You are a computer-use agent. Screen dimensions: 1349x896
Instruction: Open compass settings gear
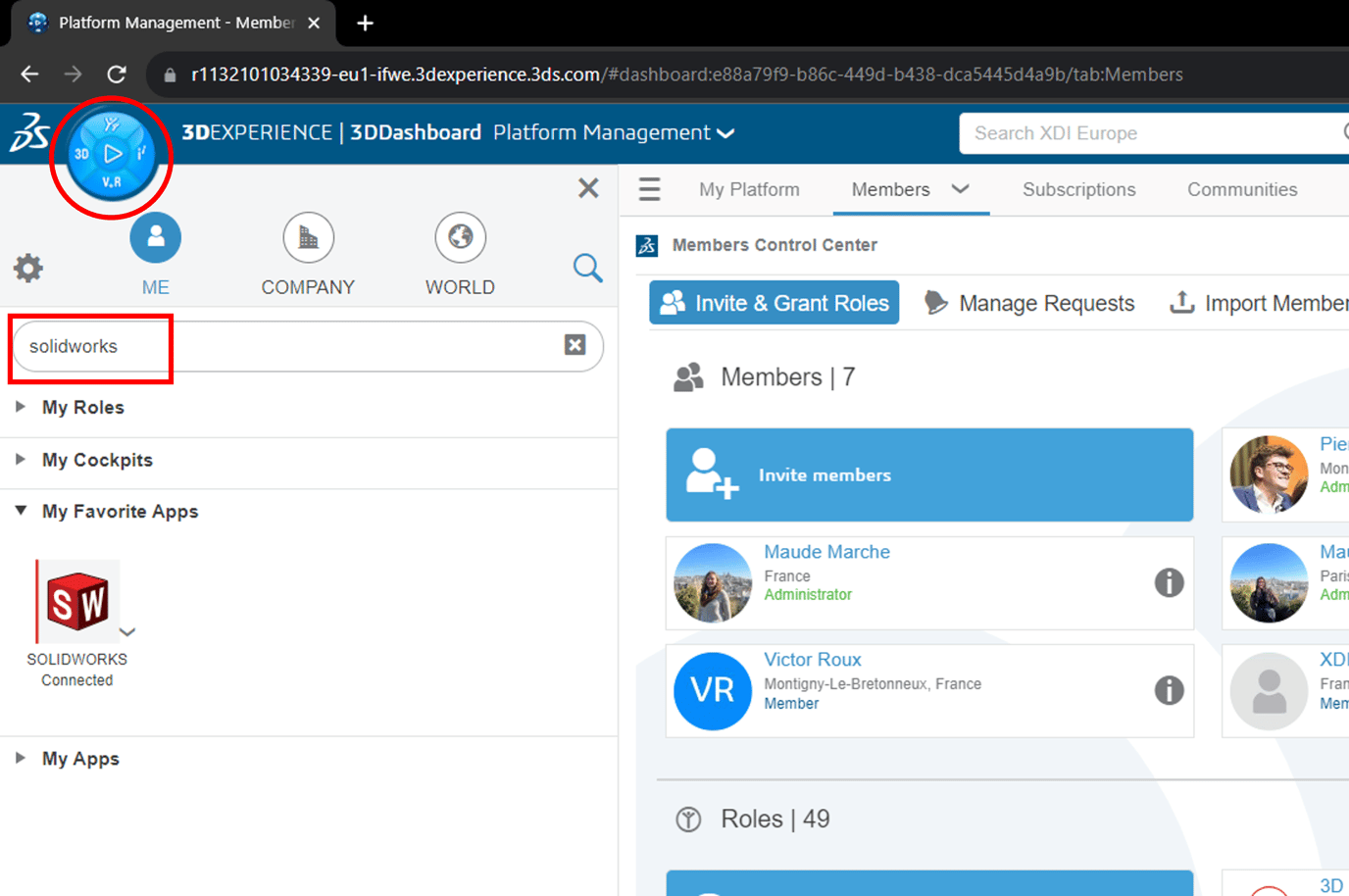click(x=28, y=268)
